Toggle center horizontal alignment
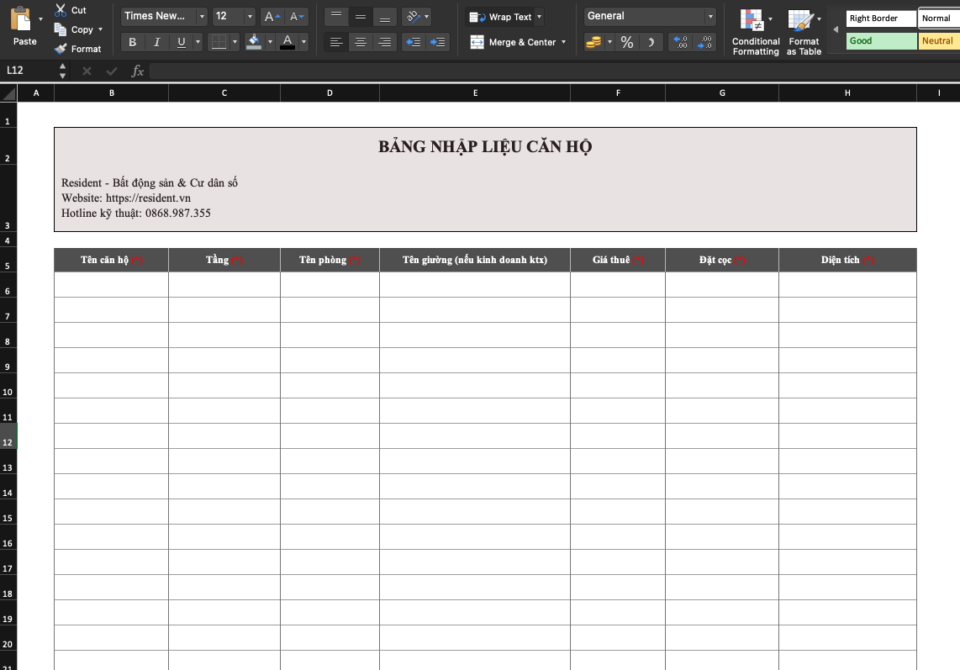Screen dimensions: 960x670 coord(360,42)
